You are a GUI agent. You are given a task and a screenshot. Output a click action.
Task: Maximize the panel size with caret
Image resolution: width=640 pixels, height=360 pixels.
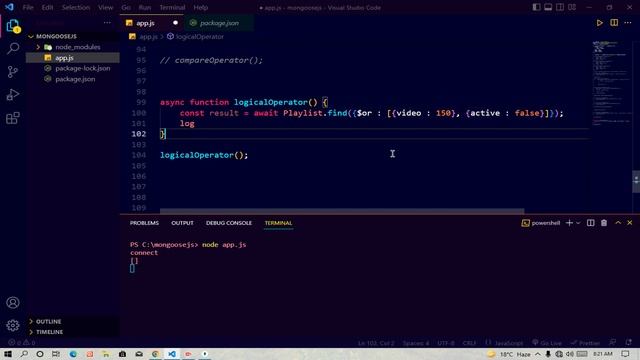[618, 223]
